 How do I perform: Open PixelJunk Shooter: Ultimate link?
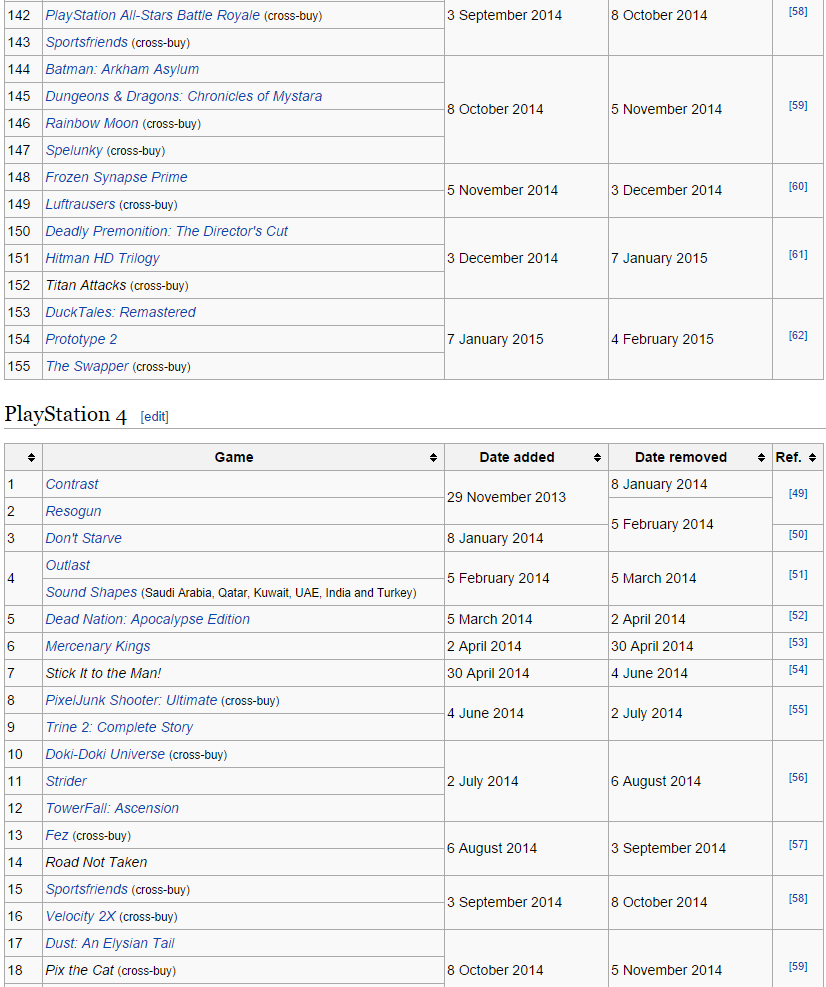(x=131, y=701)
